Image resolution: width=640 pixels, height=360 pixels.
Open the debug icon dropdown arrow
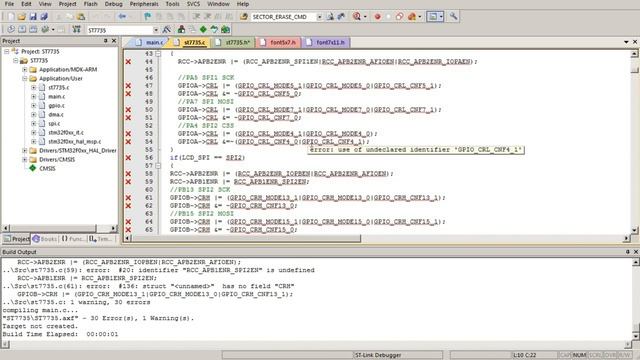coord(365,17)
